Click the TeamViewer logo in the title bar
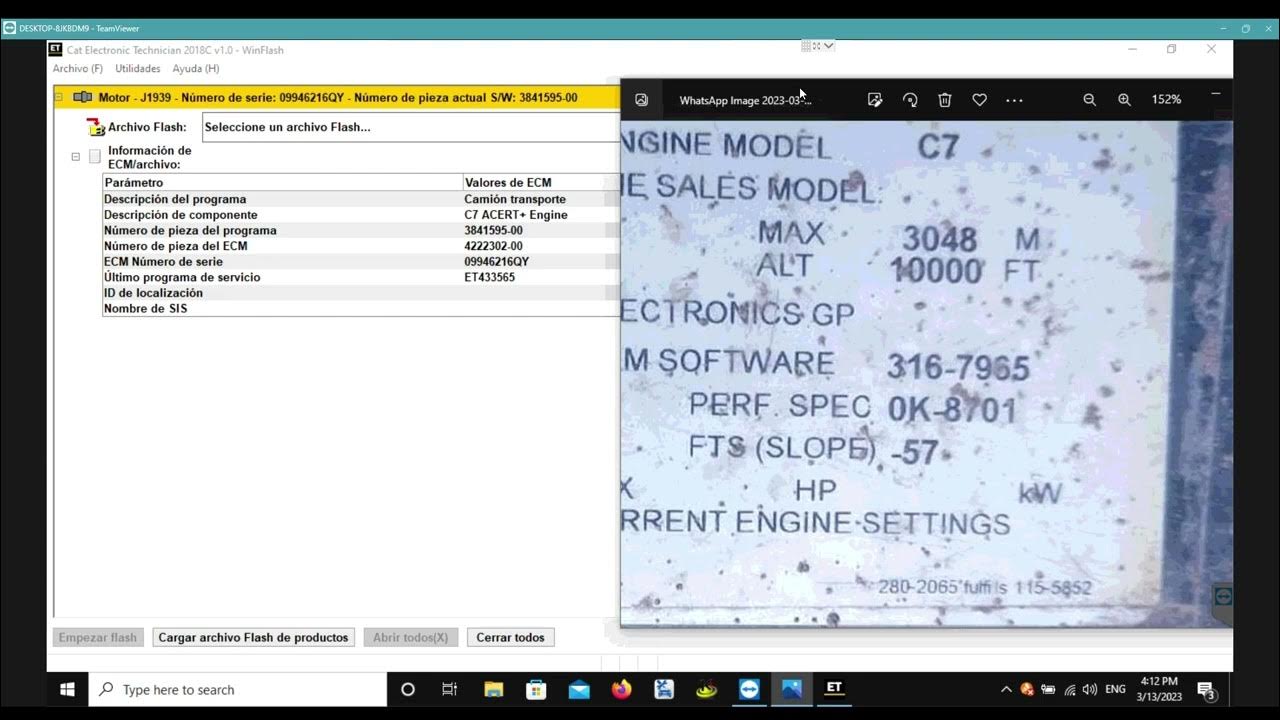This screenshot has width=1280, height=720. point(9,28)
